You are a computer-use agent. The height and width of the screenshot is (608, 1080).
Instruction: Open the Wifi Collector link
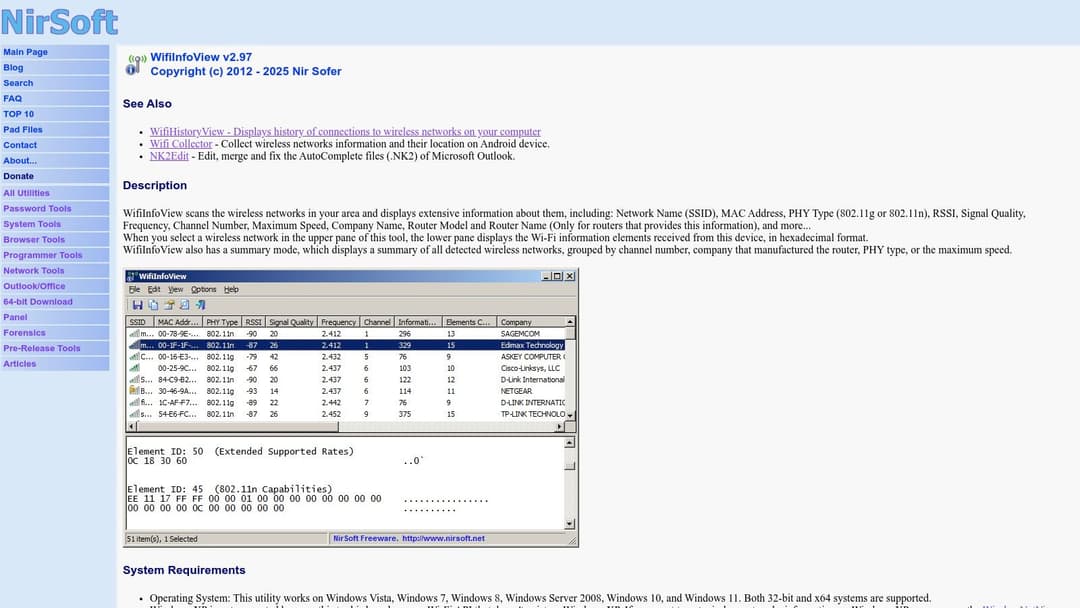coord(180,144)
